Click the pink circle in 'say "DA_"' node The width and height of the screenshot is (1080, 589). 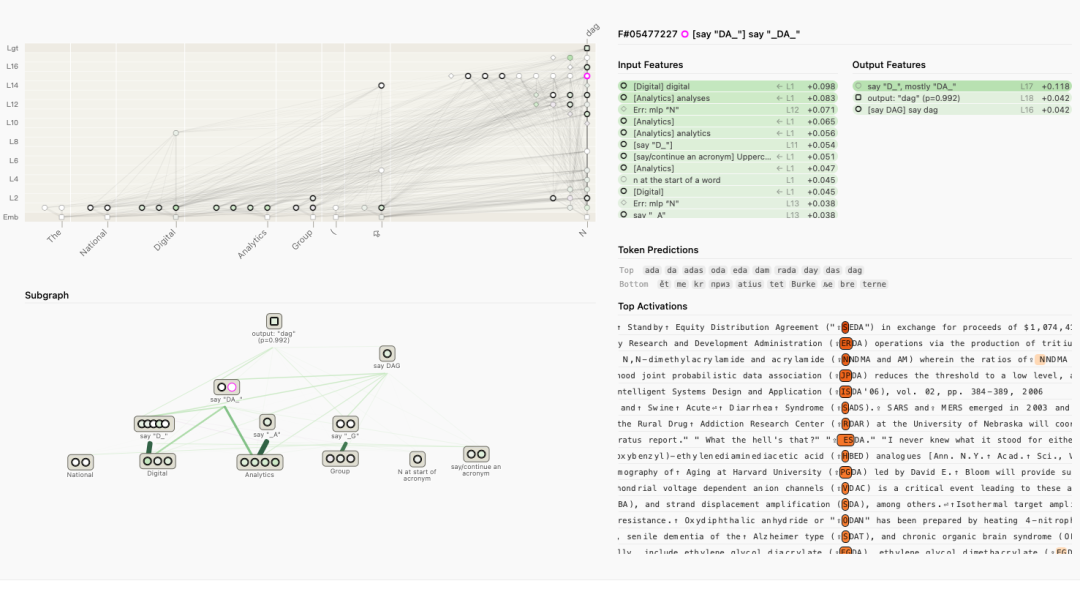coord(232,387)
